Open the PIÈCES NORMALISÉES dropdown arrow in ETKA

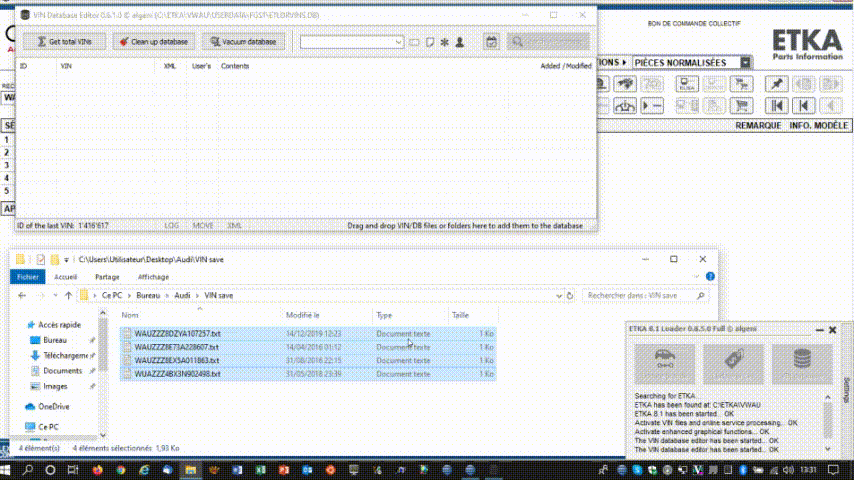point(745,63)
